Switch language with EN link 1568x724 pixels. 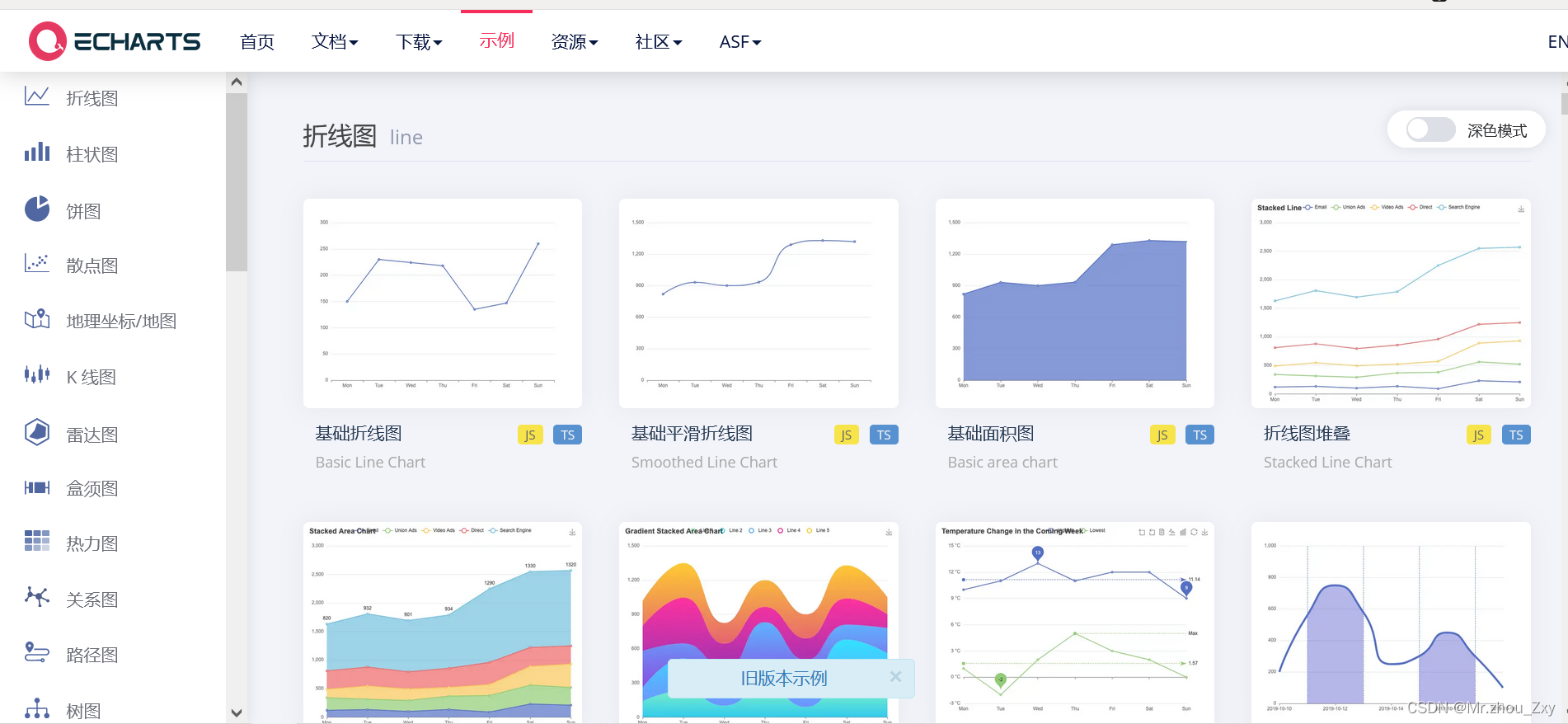pos(1557,41)
